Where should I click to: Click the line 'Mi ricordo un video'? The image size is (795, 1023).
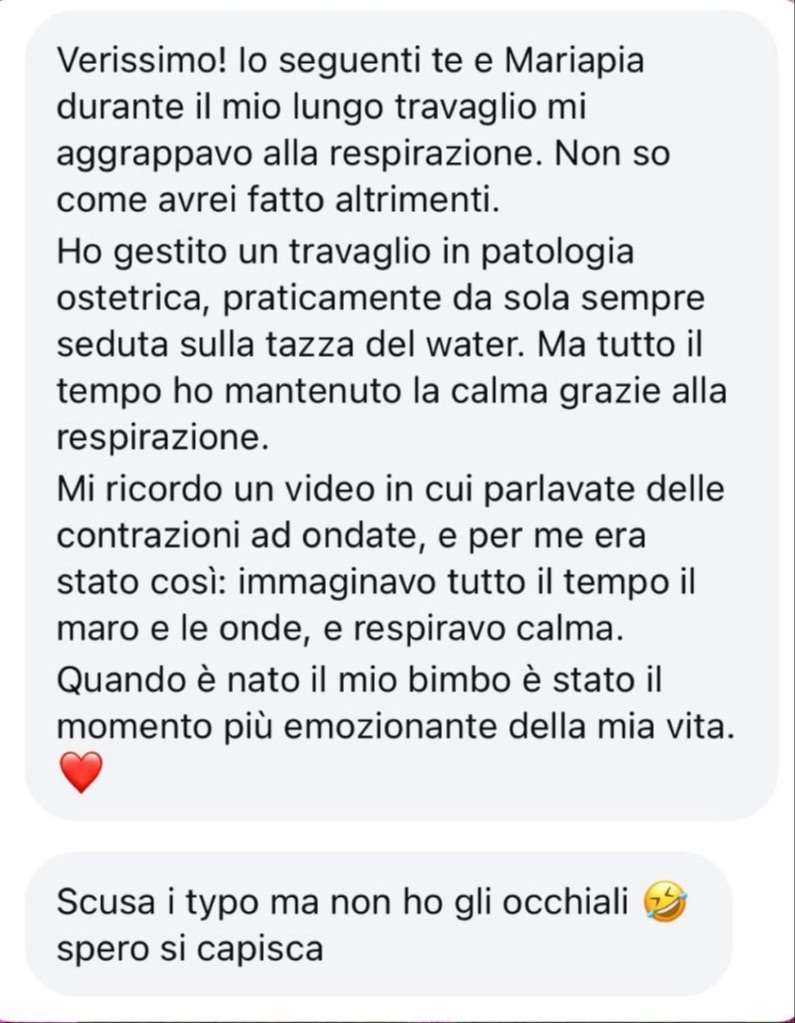390,488
